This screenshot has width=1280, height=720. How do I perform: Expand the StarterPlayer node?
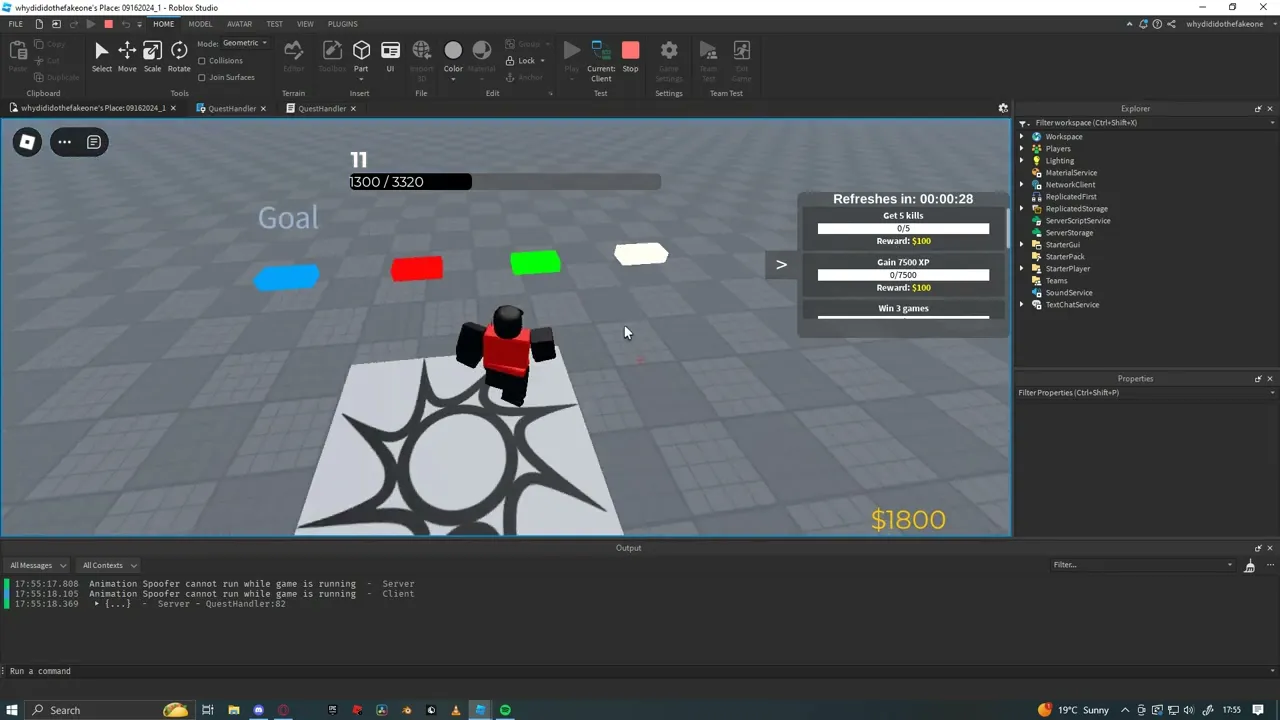click(1022, 269)
